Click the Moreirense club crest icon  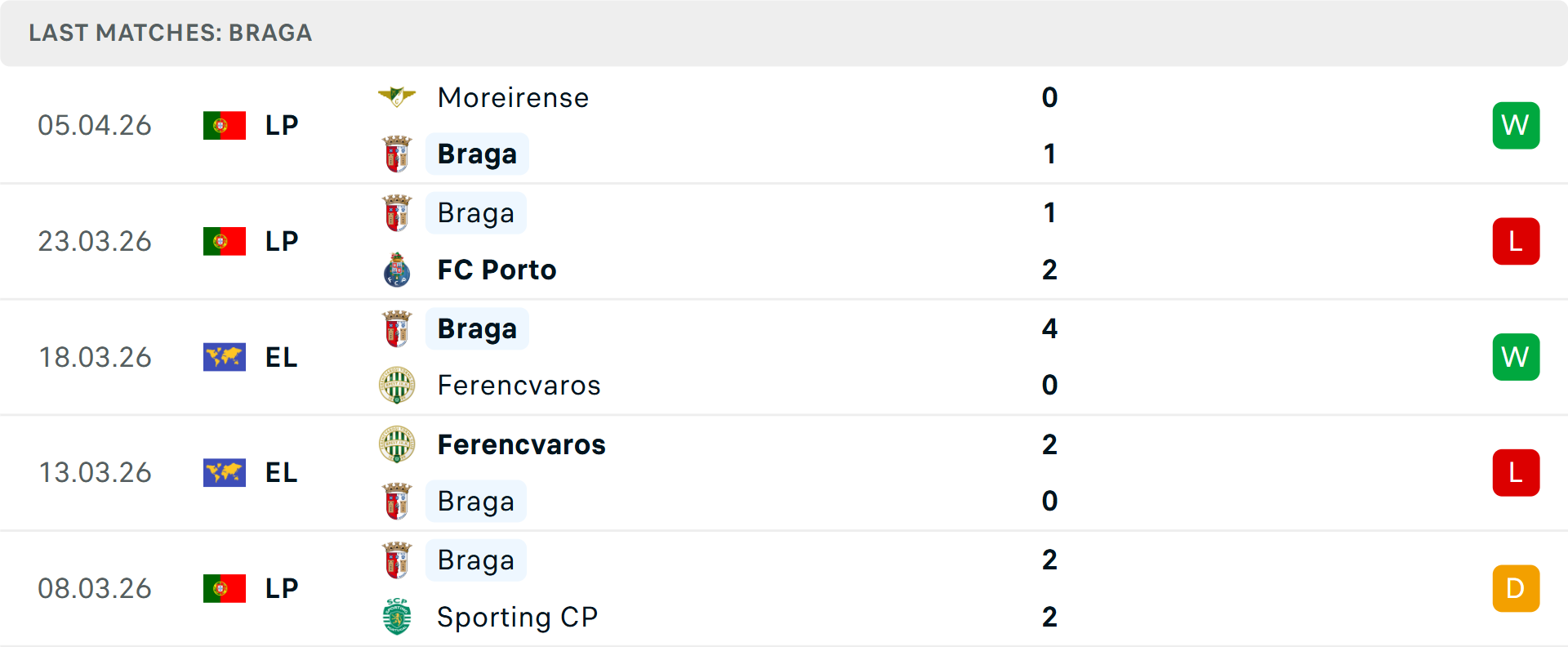[x=397, y=97]
